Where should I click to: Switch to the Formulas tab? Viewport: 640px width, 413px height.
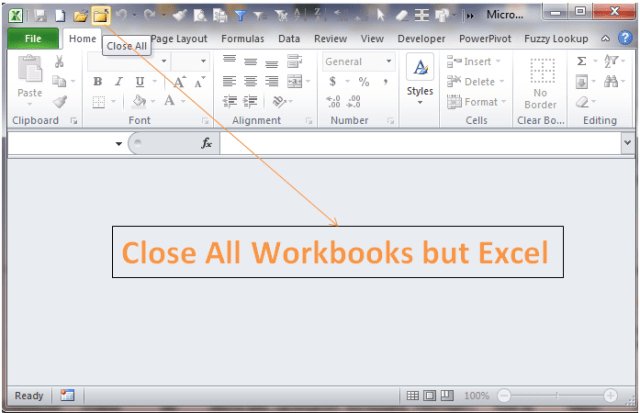point(243,39)
